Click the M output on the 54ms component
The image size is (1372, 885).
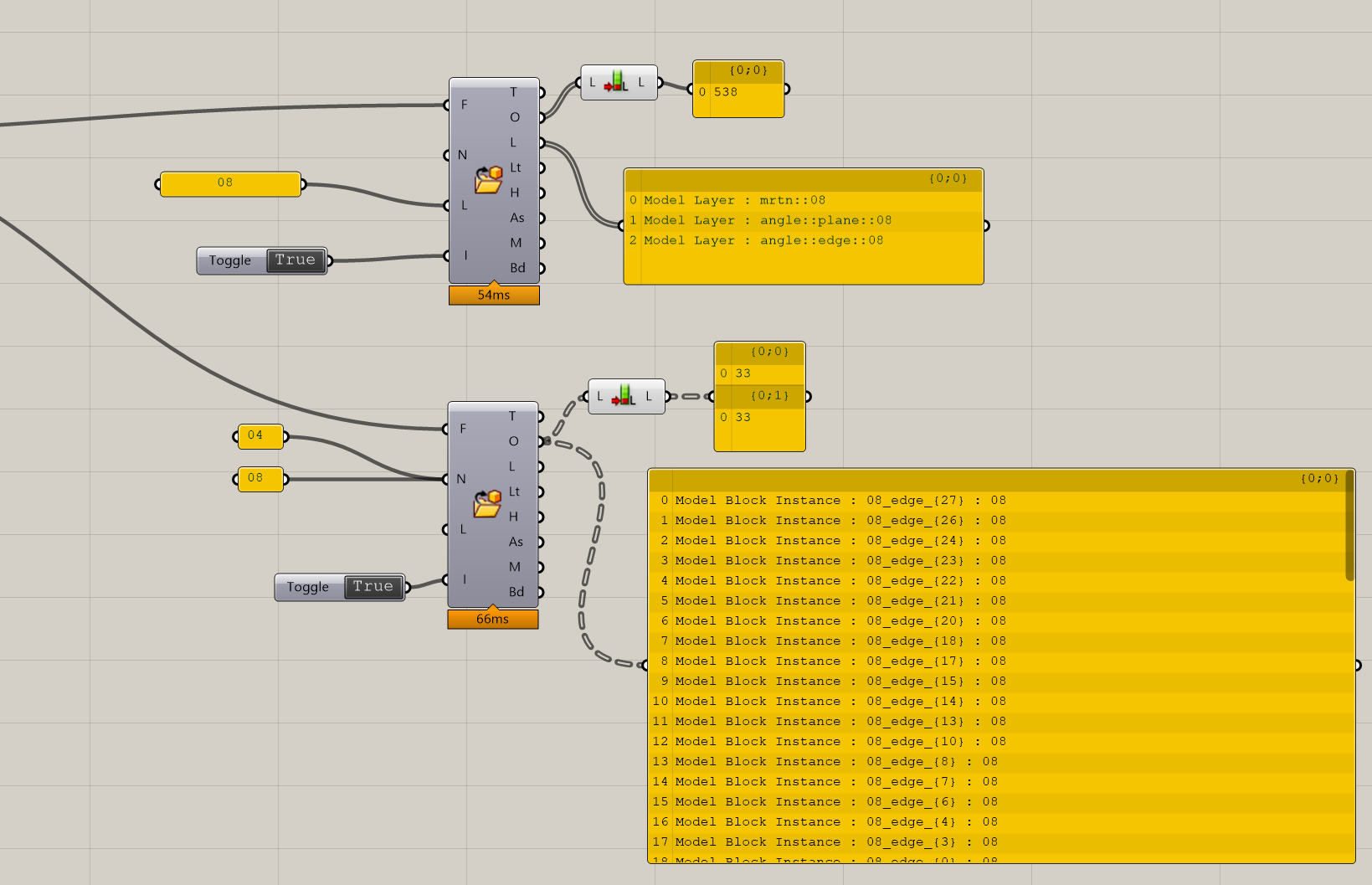[x=516, y=243]
